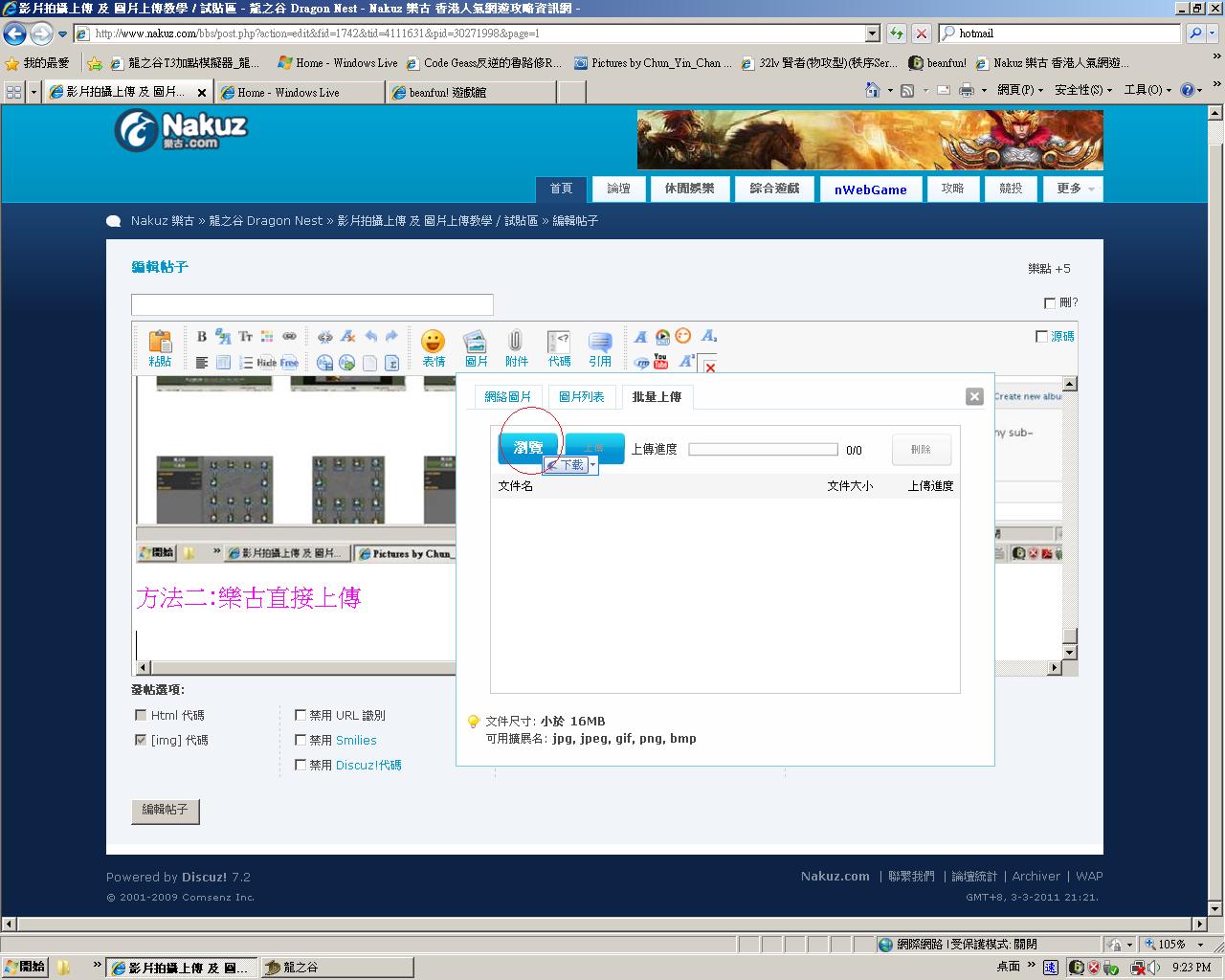1225x980 pixels.
Task: Toggle the 源碼 source mode checkbox
Action: tap(1041, 336)
